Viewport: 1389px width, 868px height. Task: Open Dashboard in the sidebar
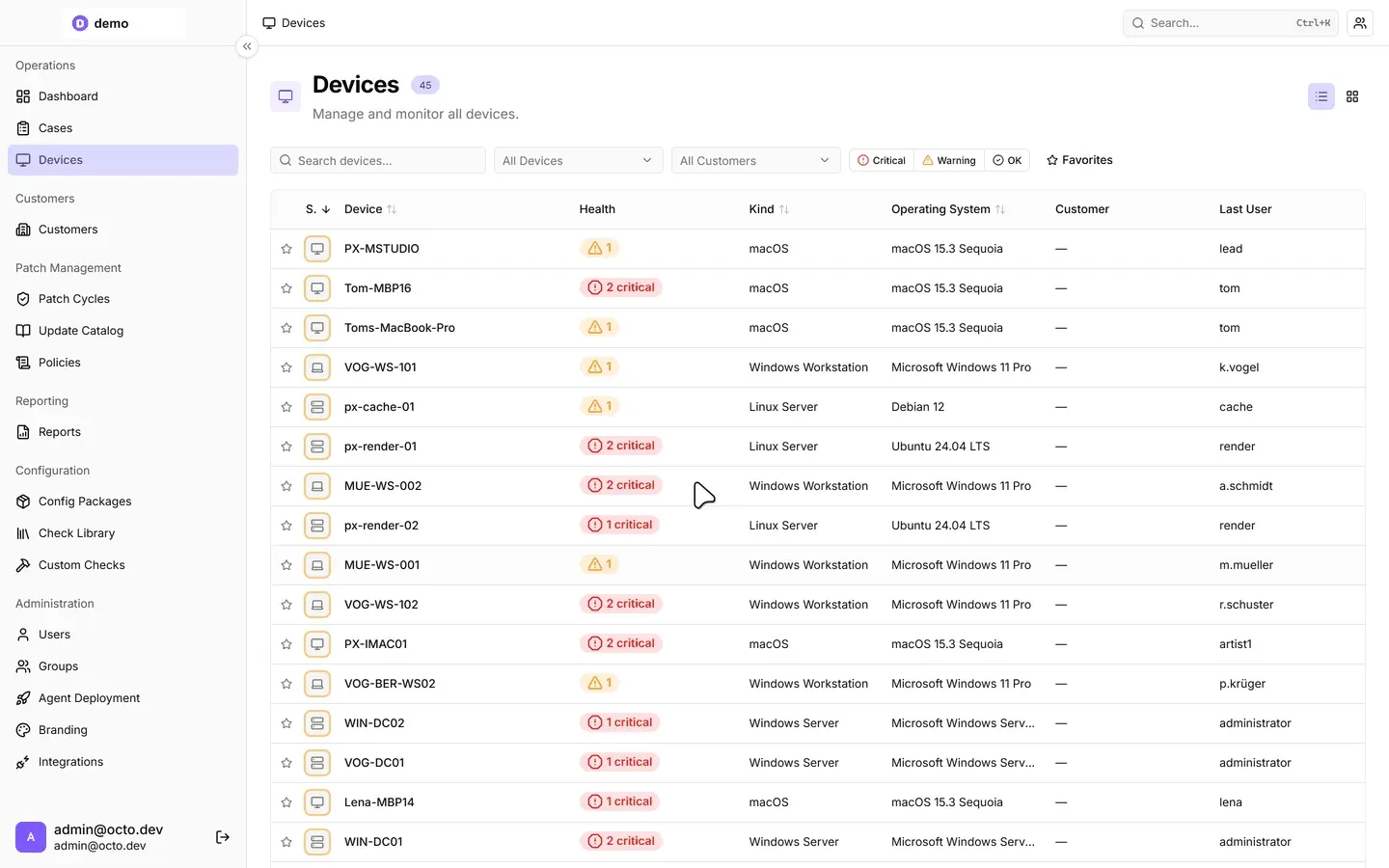(x=123, y=96)
